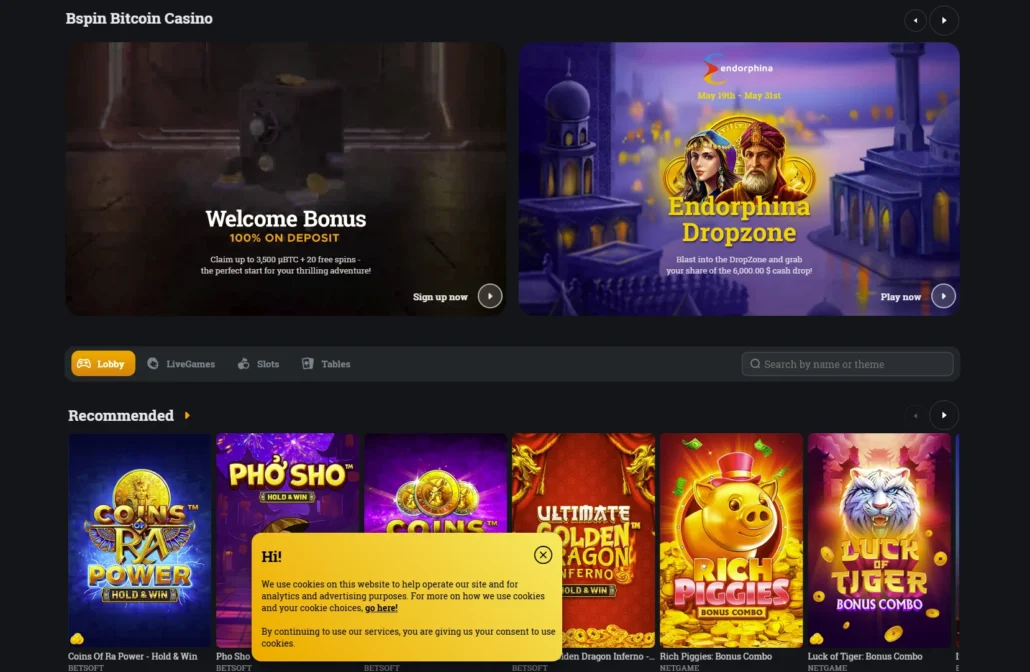Click the Sign up now text

pos(440,297)
